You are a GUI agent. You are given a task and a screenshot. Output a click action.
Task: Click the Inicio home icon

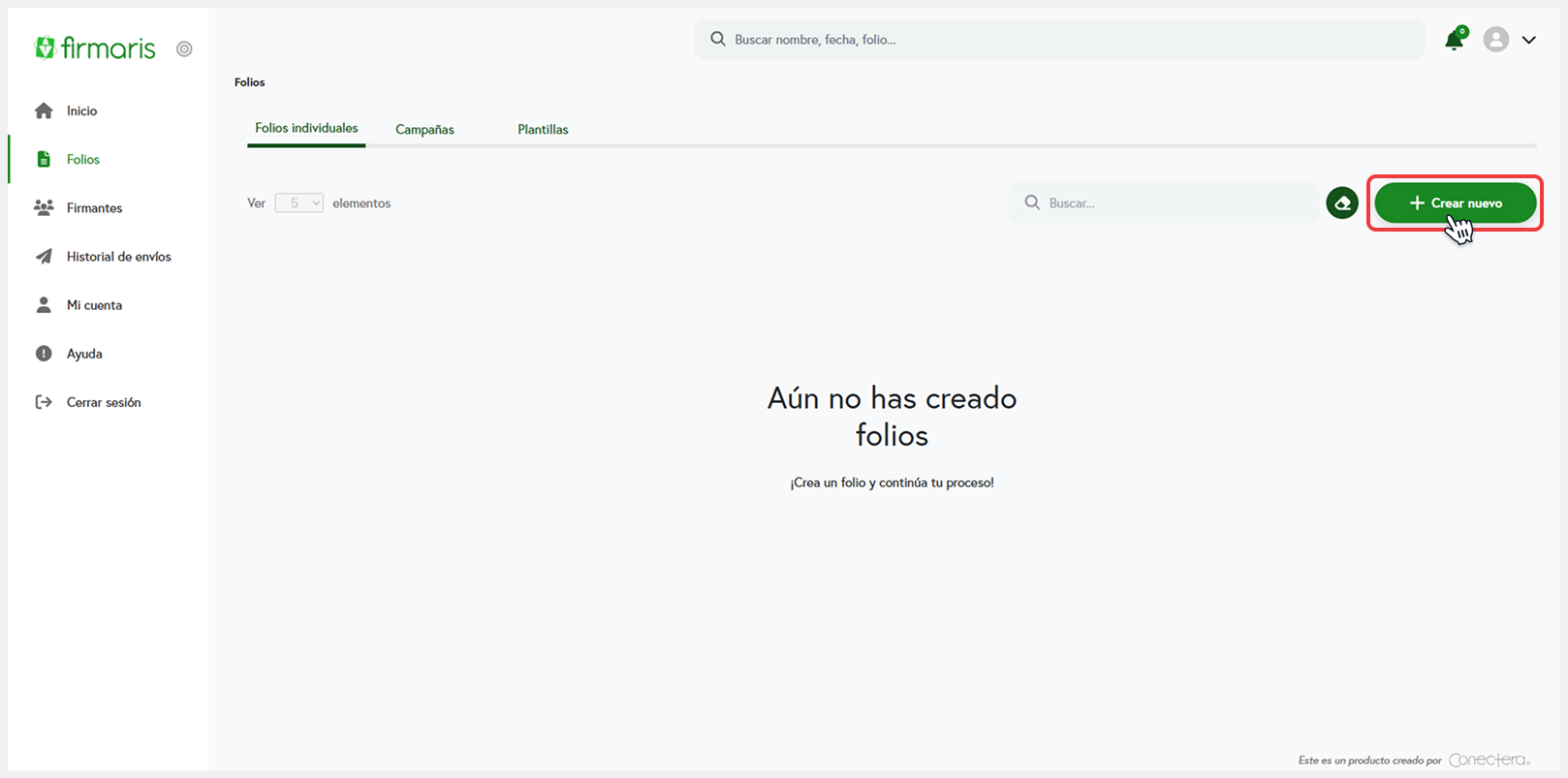click(x=44, y=111)
